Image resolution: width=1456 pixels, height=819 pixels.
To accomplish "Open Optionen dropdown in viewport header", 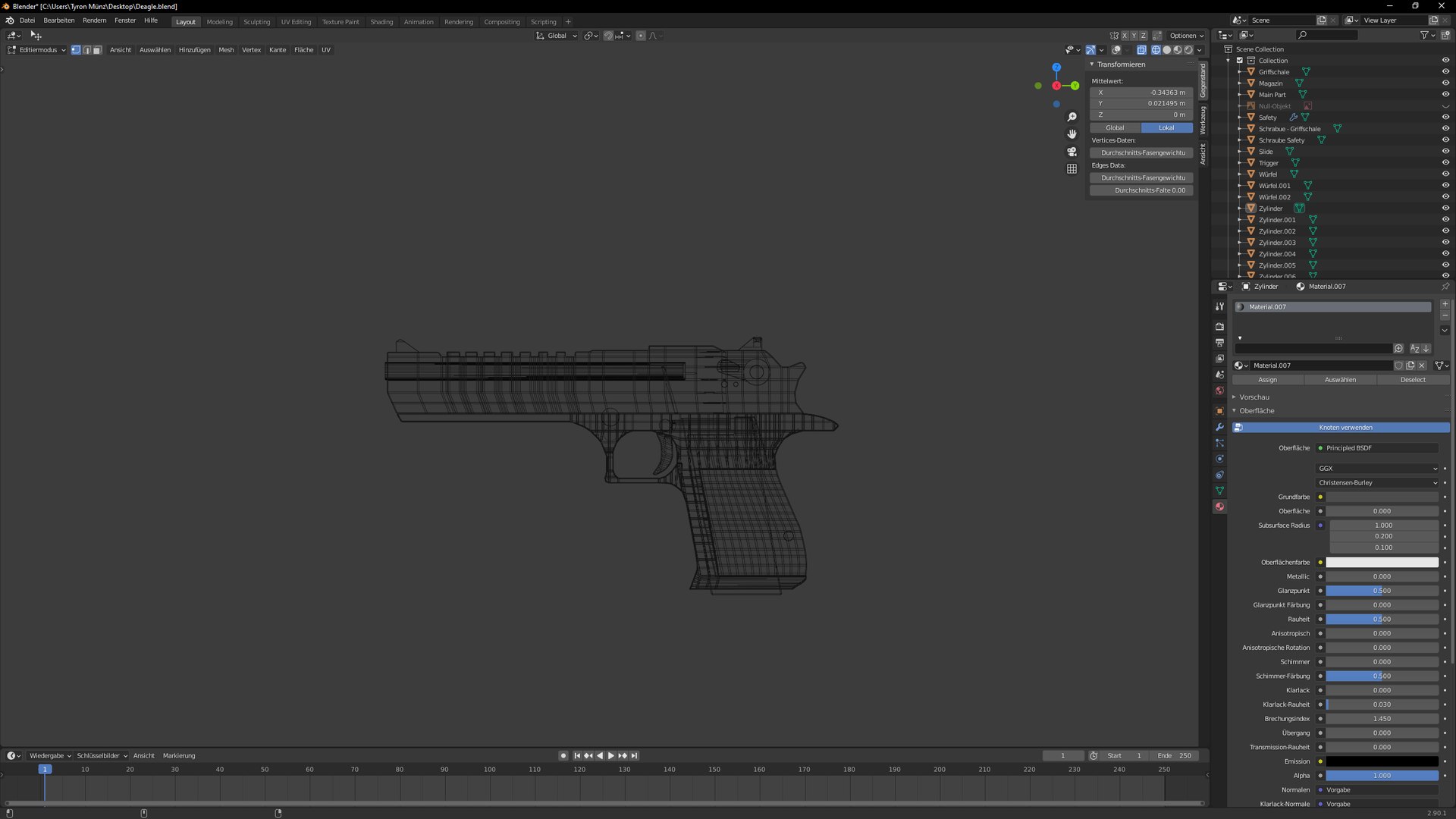I will pos(1186,36).
